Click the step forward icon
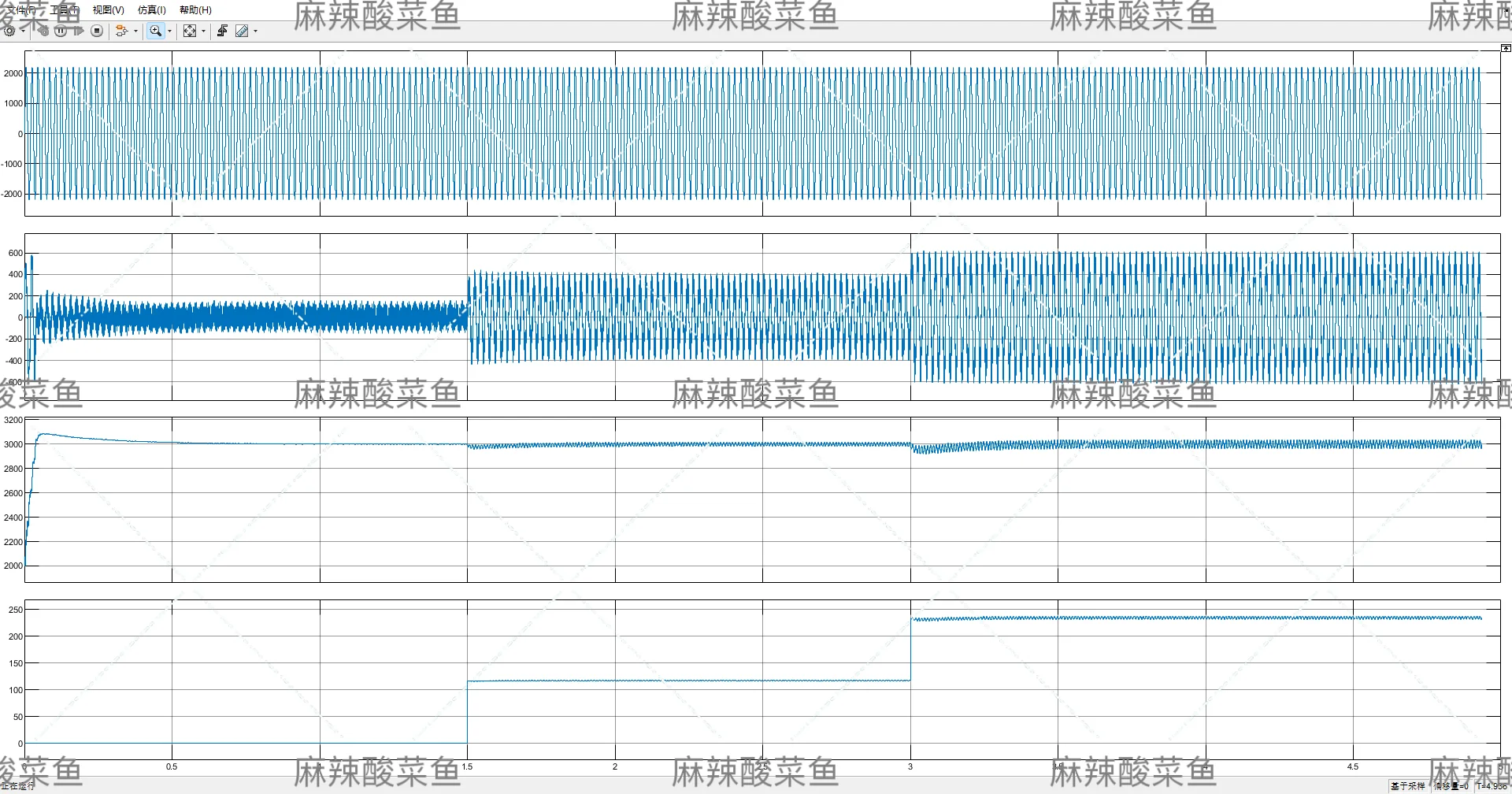1512x794 pixels. [x=77, y=31]
